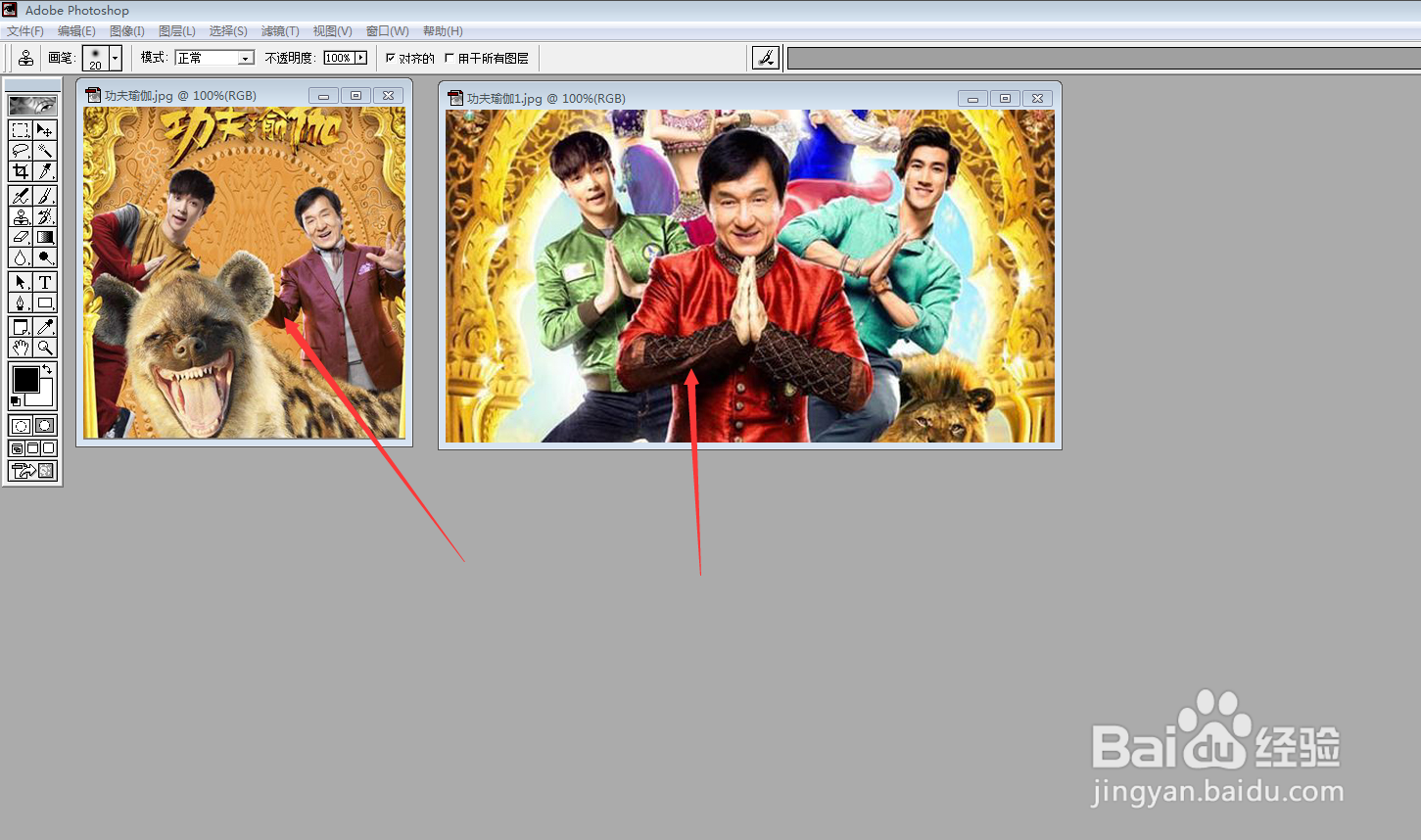The image size is (1421, 840).
Task: Open the 视图(V) menu
Action: tap(333, 31)
